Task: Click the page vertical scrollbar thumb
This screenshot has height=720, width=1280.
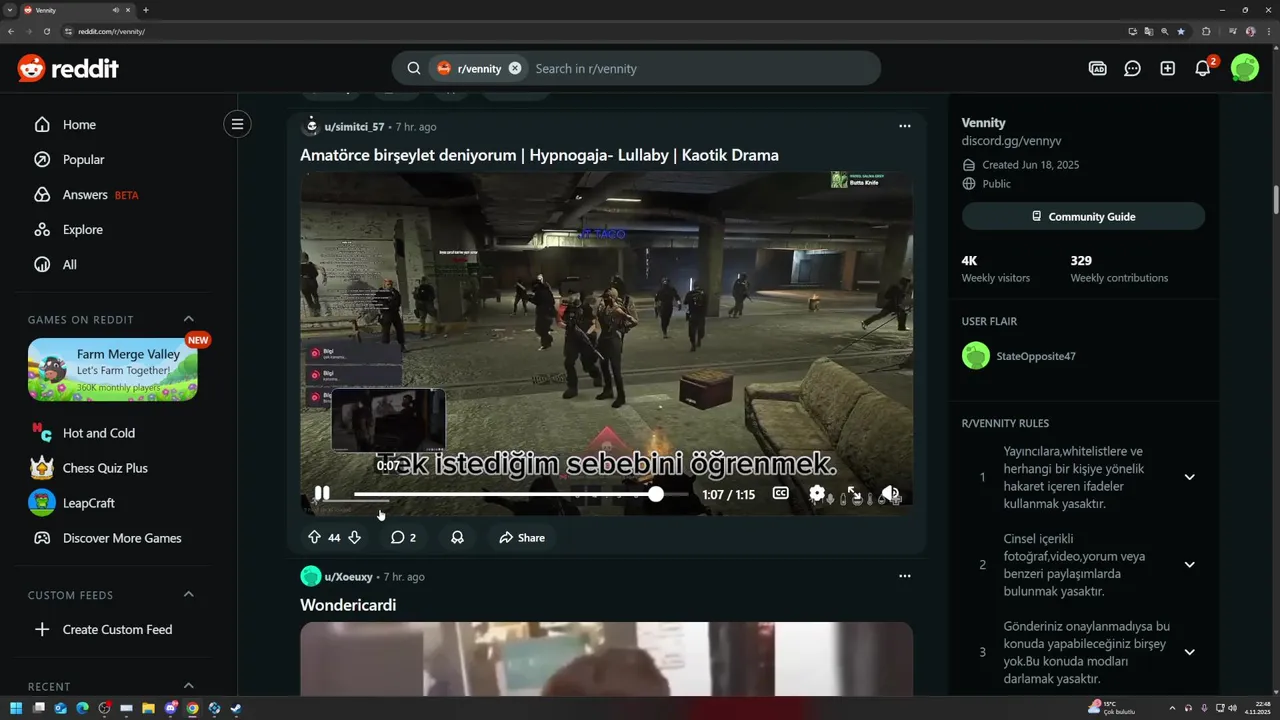Action: pyautogui.click(x=1275, y=199)
